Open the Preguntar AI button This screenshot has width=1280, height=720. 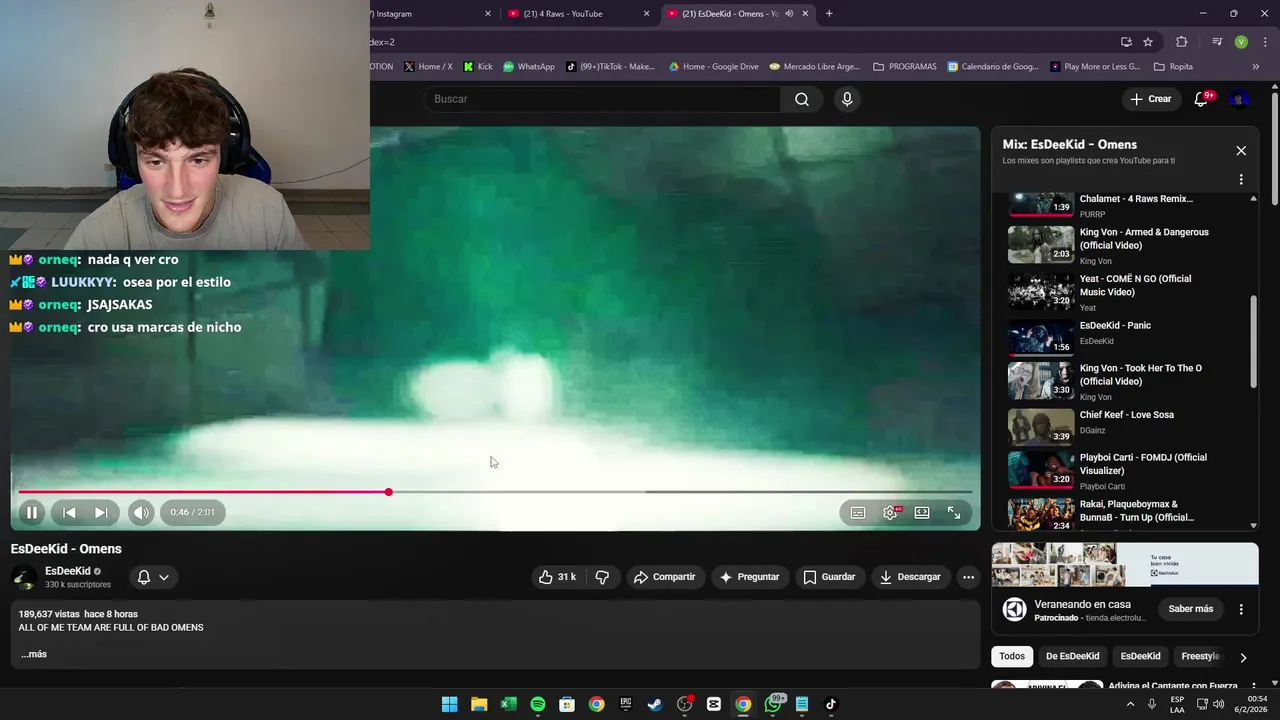point(749,577)
